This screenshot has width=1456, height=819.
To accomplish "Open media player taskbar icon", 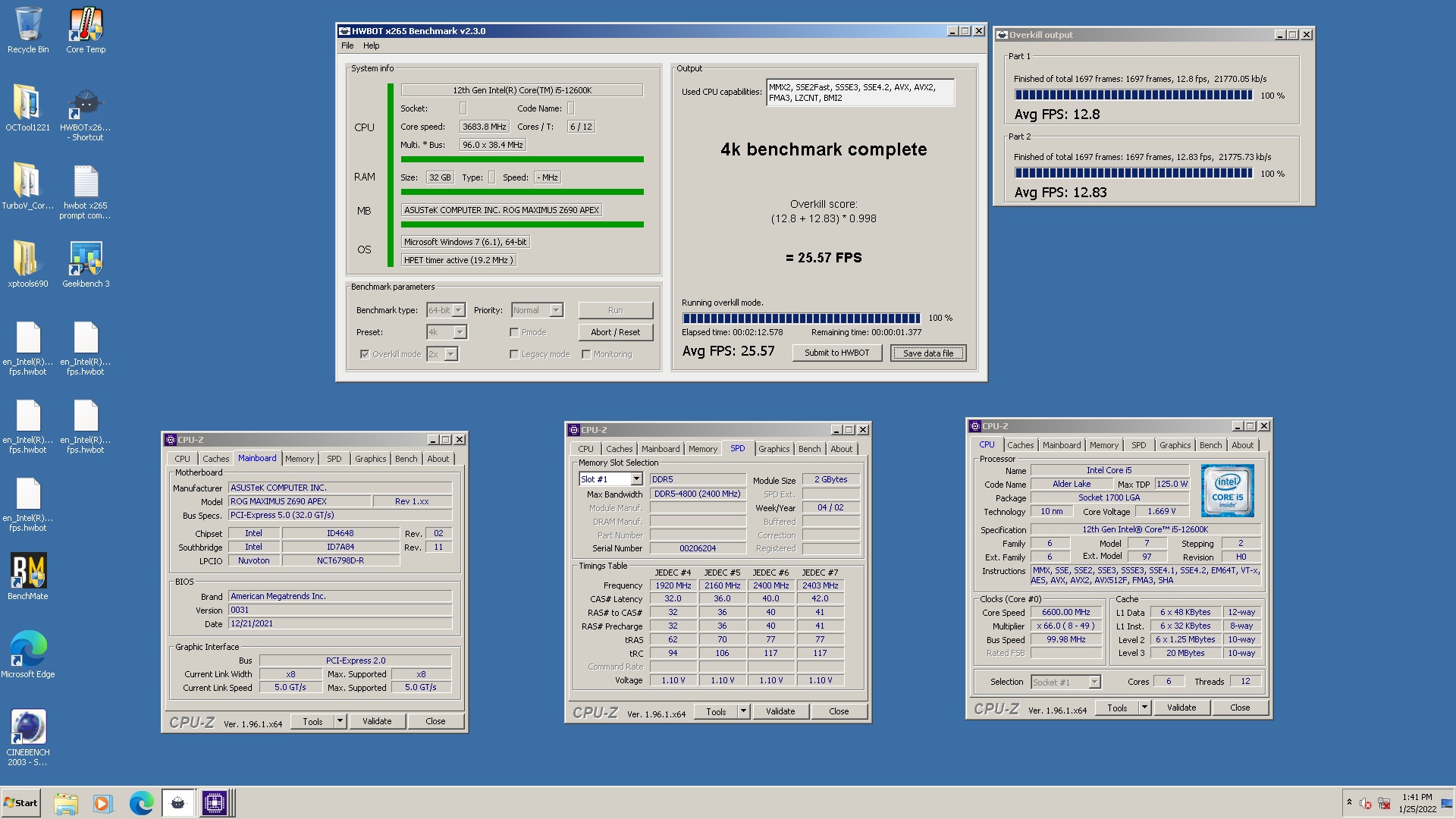I will [x=102, y=803].
